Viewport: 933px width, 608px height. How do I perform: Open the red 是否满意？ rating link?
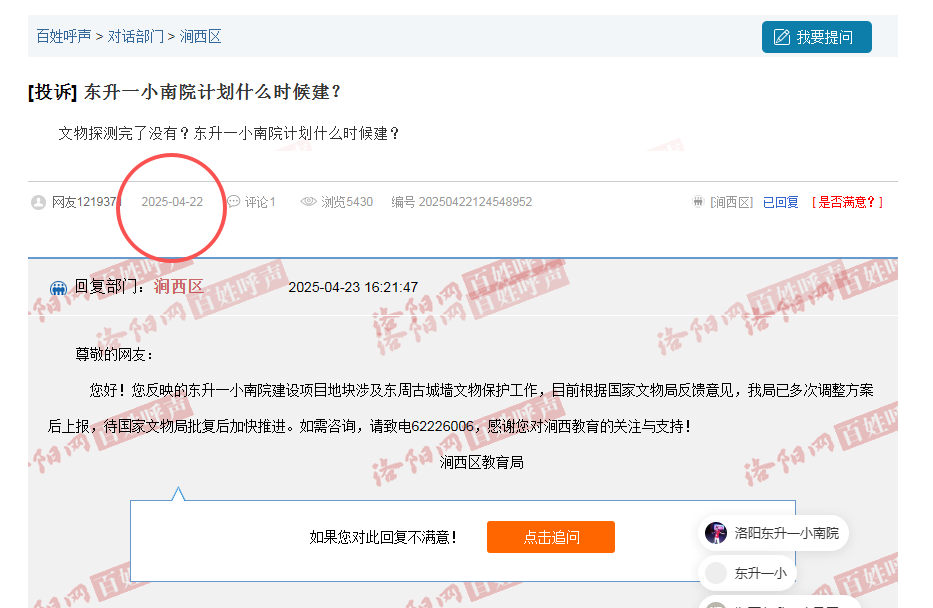click(847, 202)
